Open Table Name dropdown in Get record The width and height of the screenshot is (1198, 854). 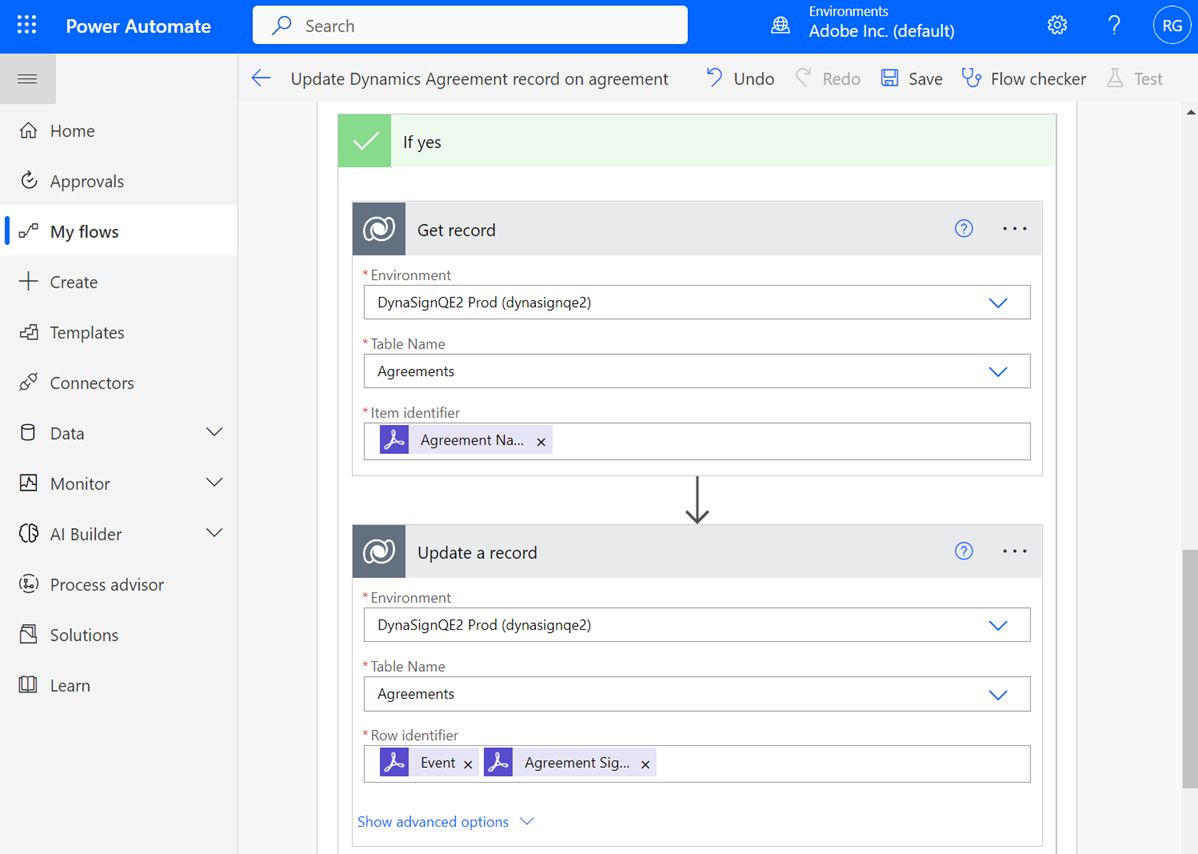point(697,371)
